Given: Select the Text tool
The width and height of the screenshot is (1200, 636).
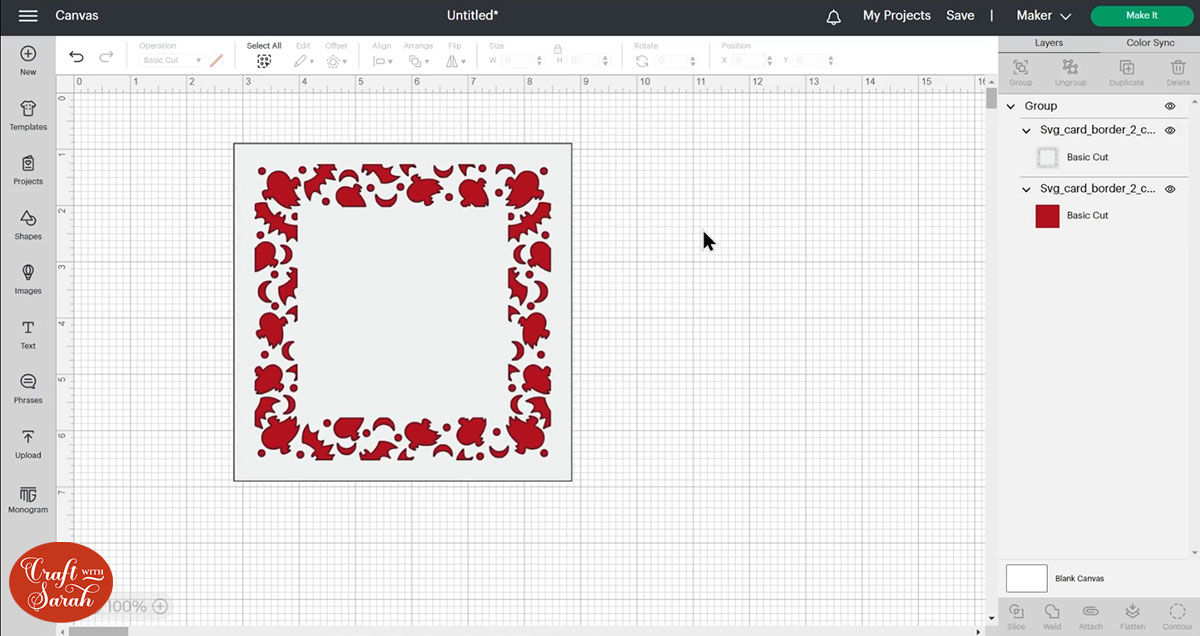Looking at the screenshot, I should (28, 334).
